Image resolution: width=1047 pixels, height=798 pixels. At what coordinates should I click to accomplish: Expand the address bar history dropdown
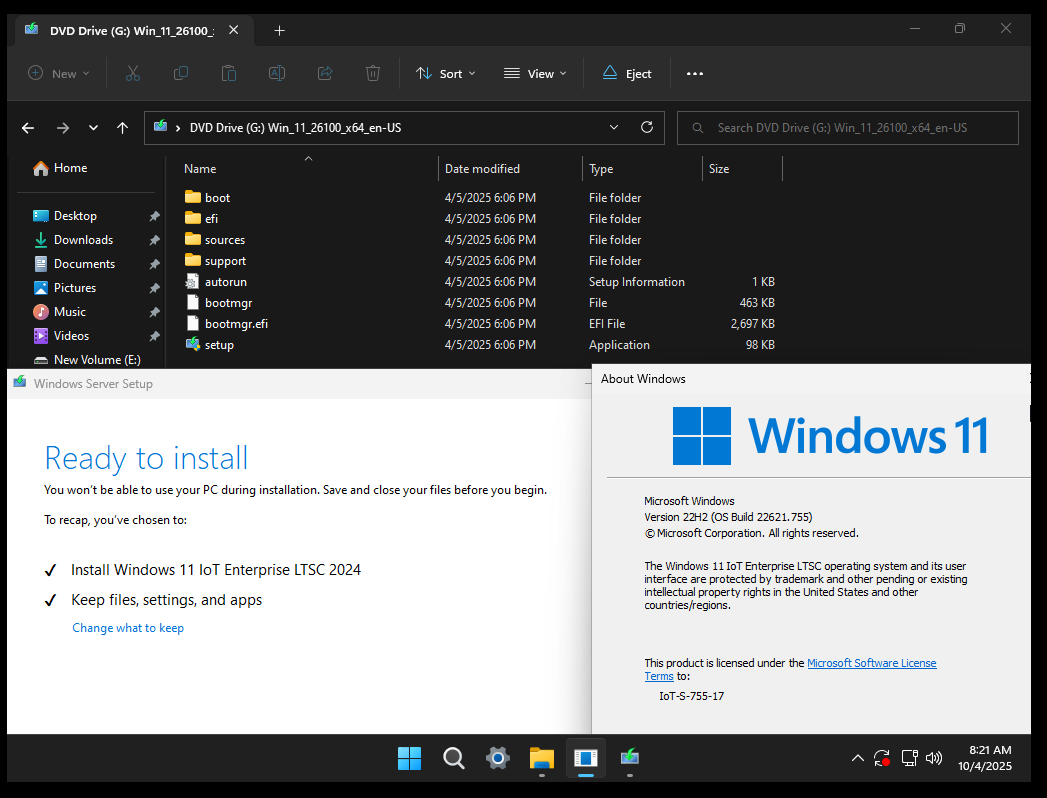[x=614, y=128]
